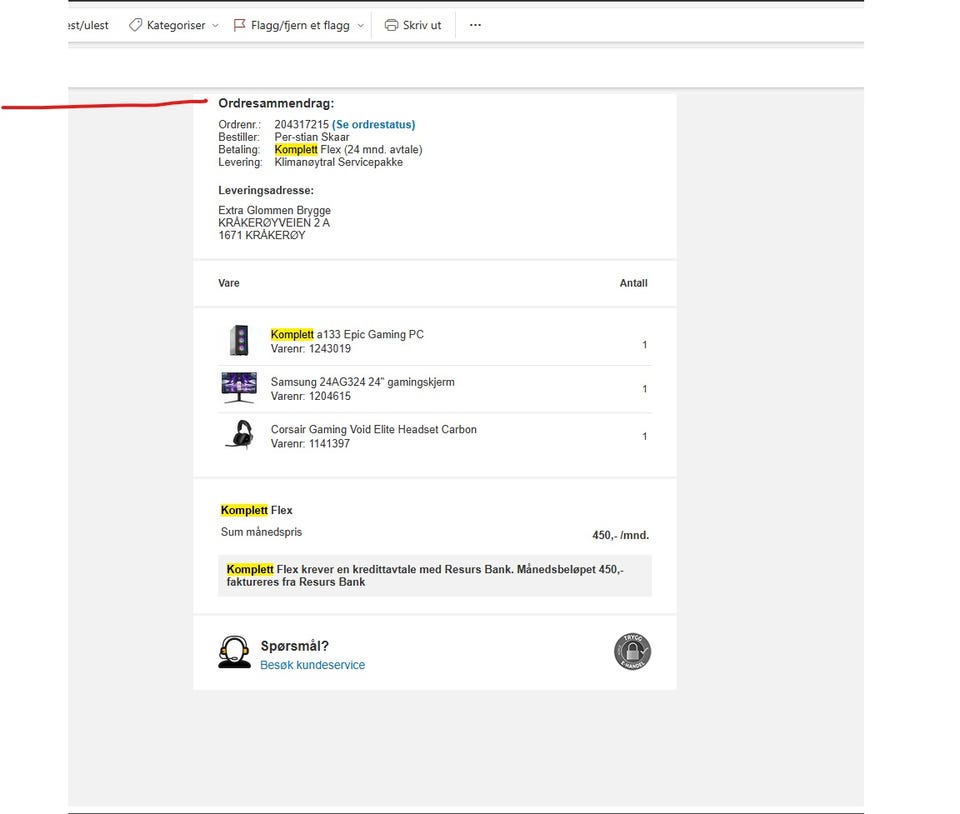The height and width of the screenshot is (814, 960).
Task: Click the Per-stian Skaar orderer name
Action: 312,137
